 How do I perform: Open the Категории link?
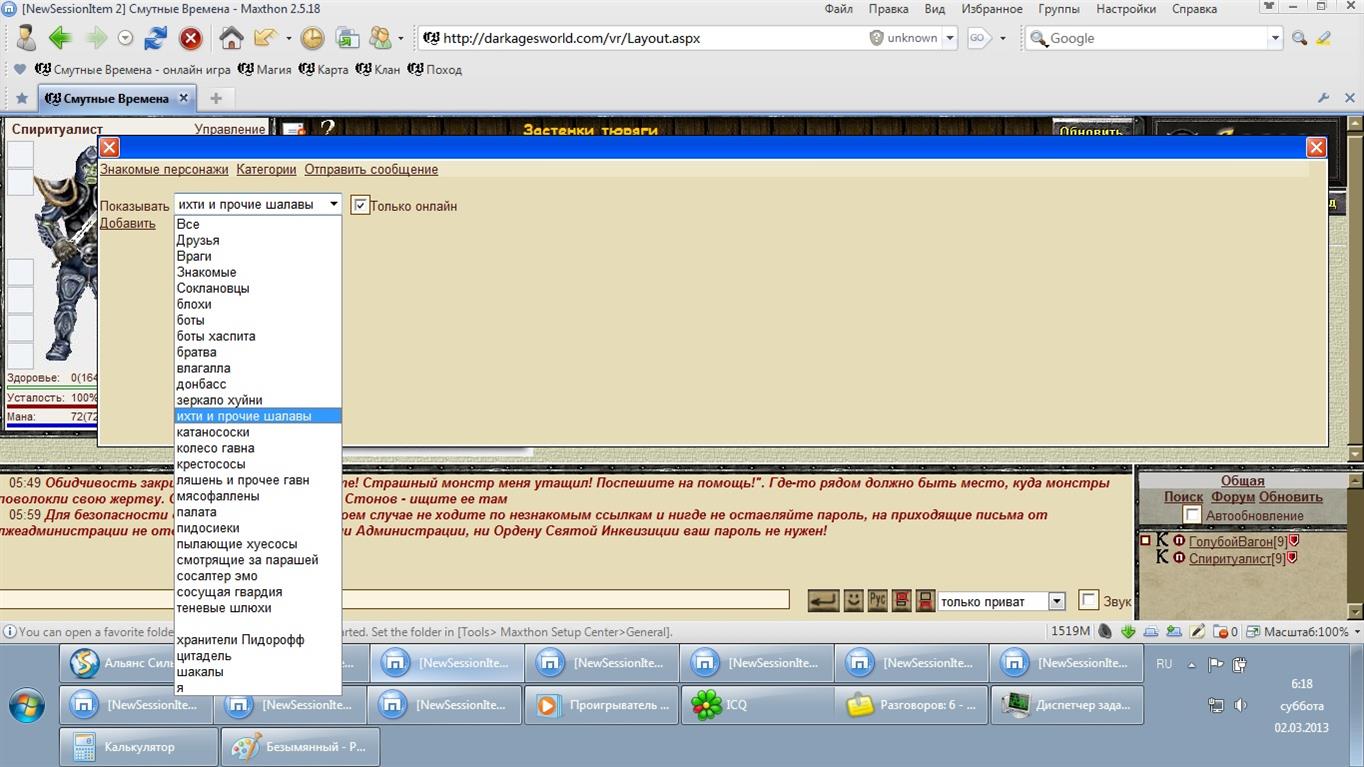pos(266,169)
